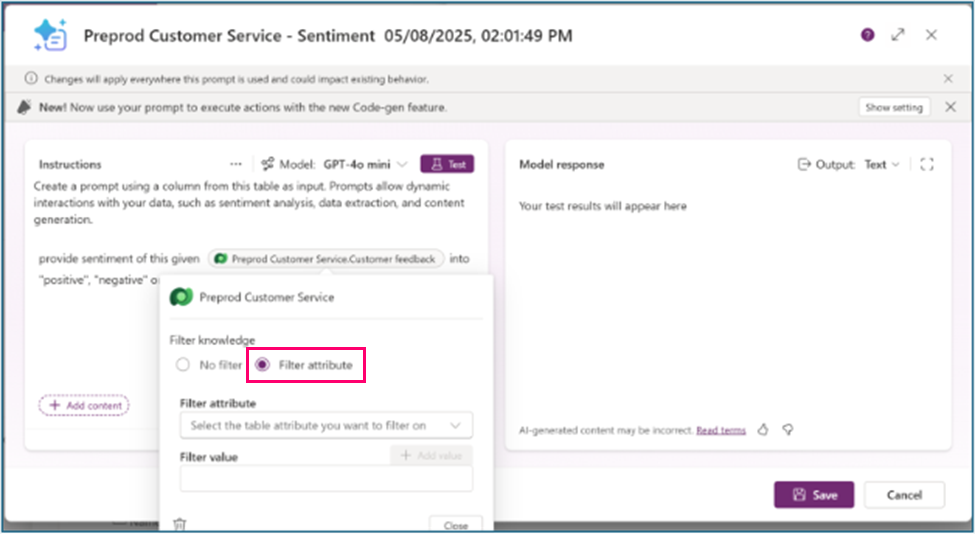Click into the Filter value input field
Viewport: 975px width, 534px height.
(x=326, y=479)
